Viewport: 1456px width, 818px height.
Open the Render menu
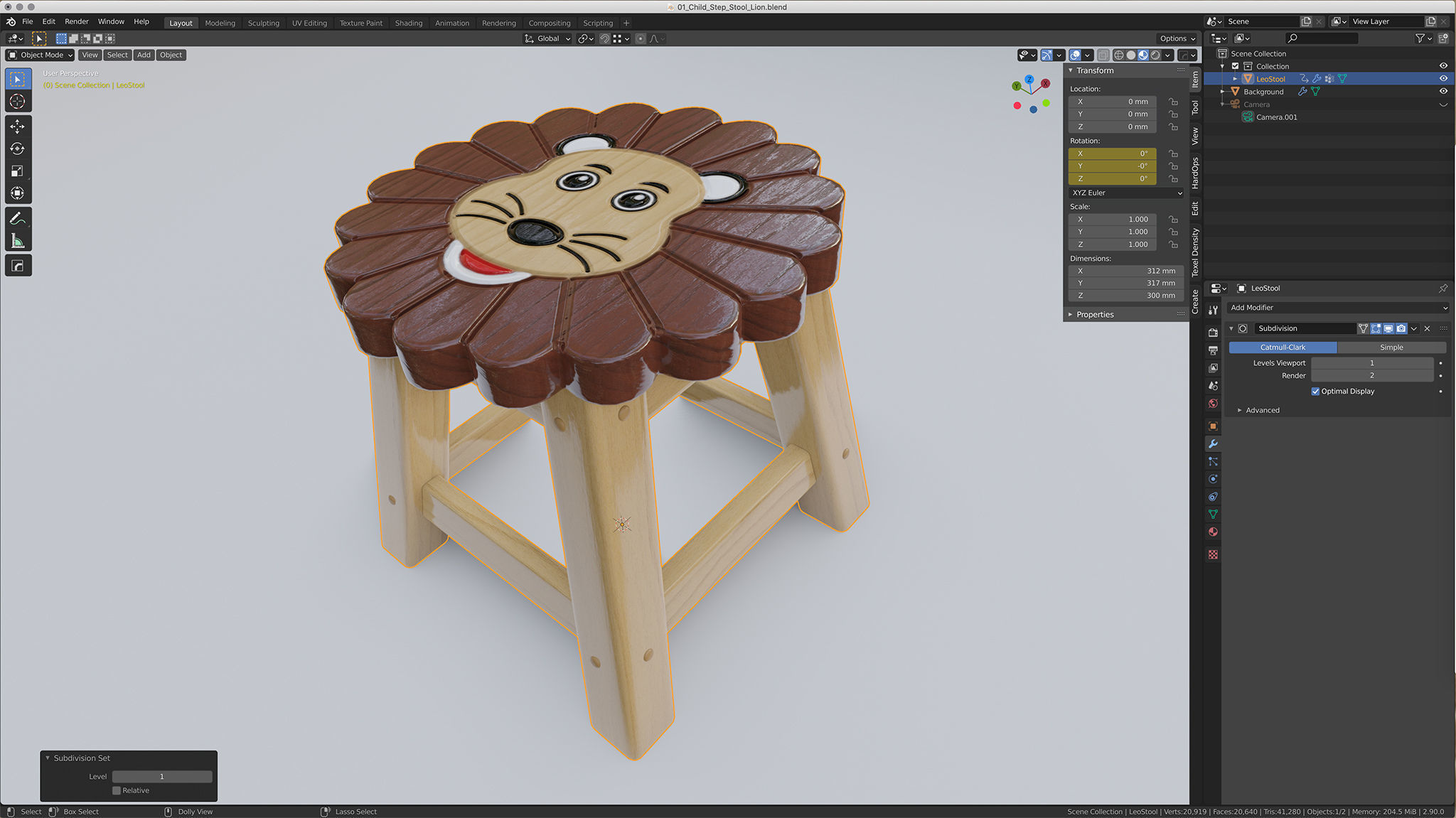coord(76,21)
